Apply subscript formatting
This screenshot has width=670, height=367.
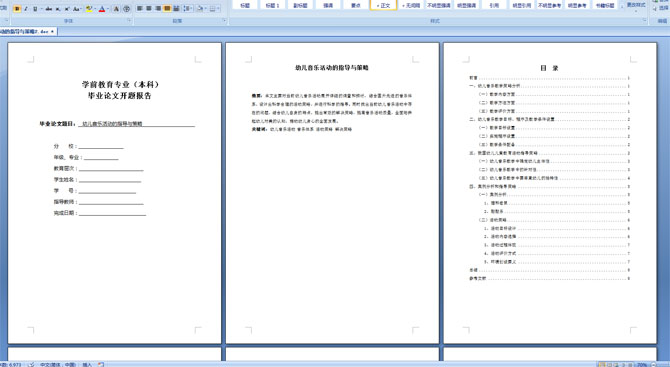pyautogui.click(x=58, y=9)
